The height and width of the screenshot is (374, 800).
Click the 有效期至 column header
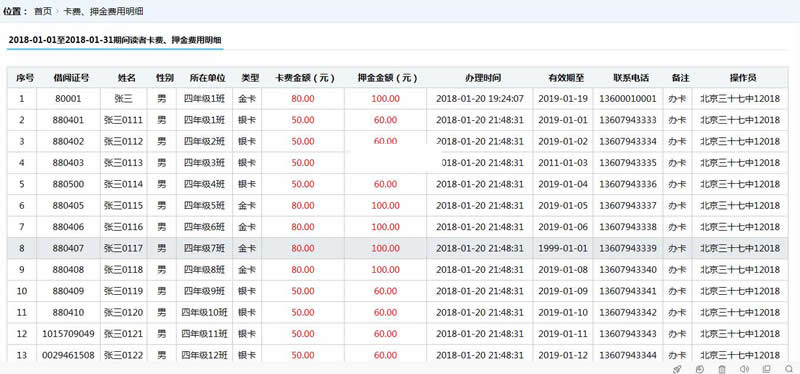point(566,78)
